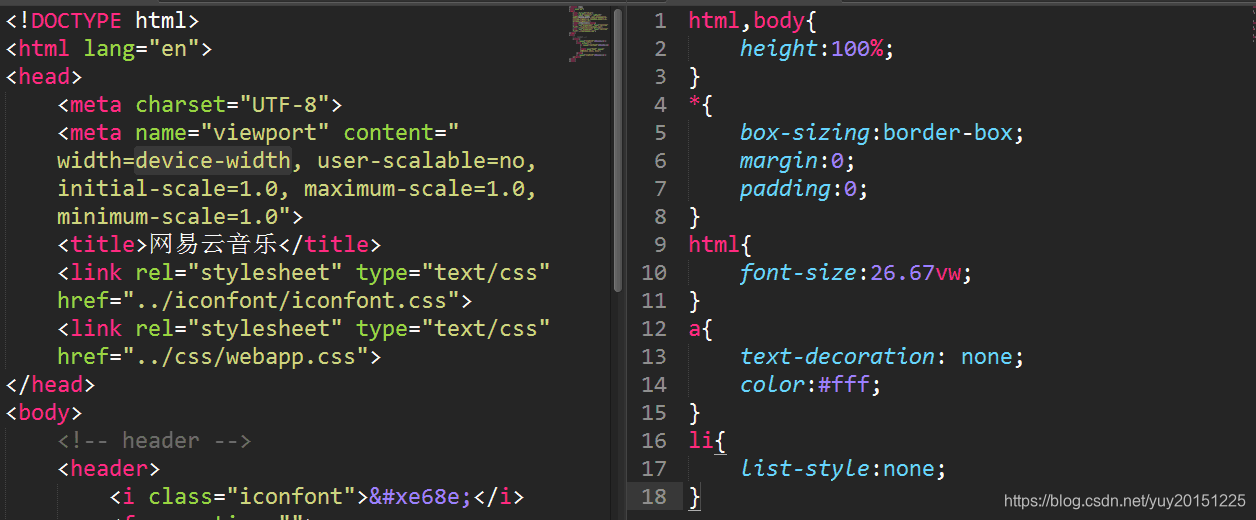Click the closing </head> tag
Viewport: 1256px width, 520px height.
pos(50,384)
